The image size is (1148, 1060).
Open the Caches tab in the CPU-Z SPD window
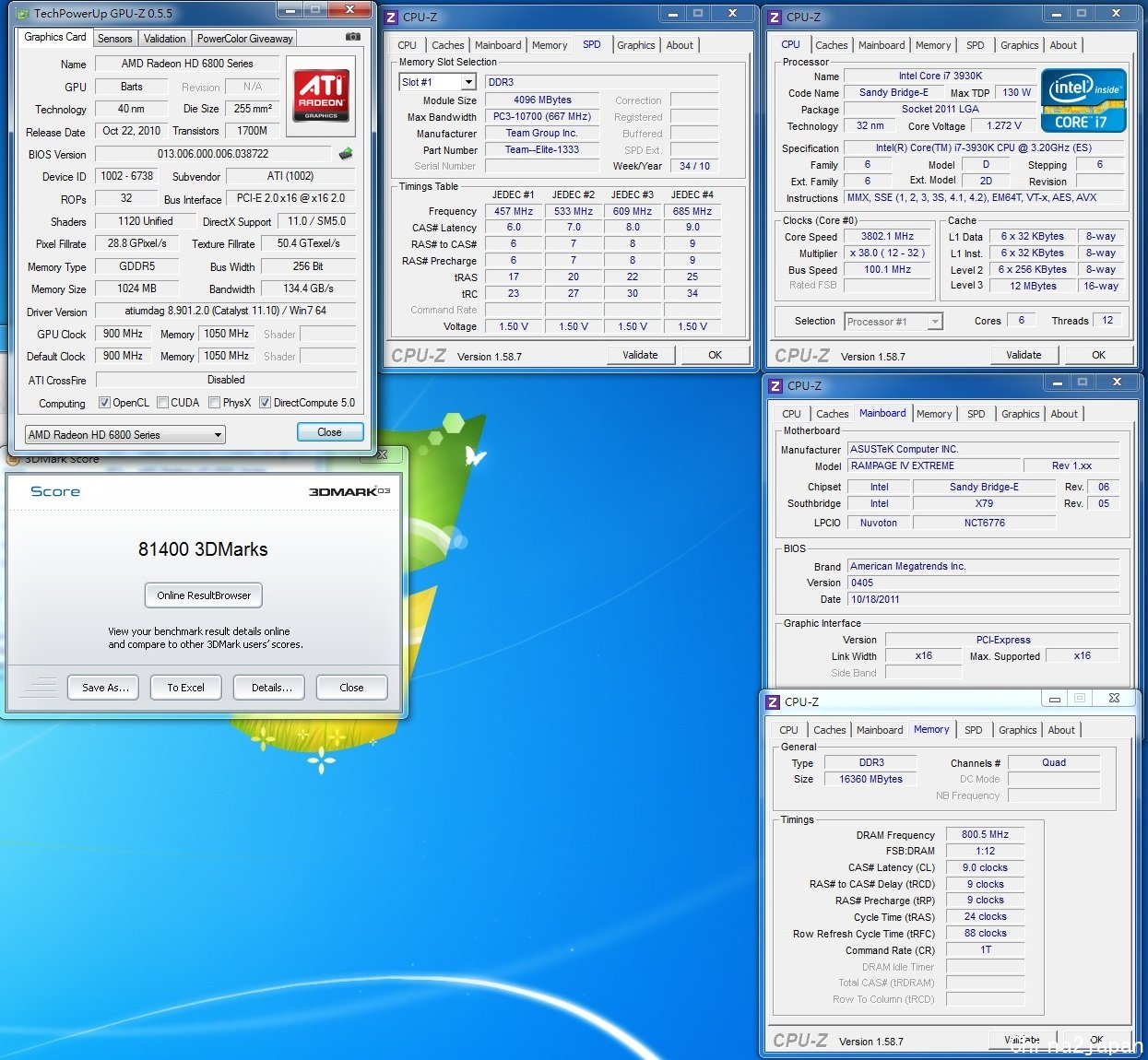448,45
